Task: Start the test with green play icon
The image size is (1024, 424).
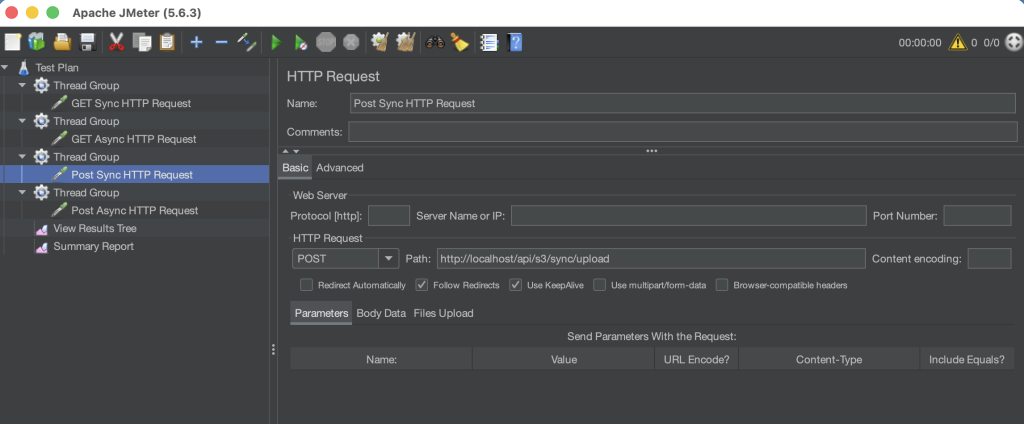Action: click(276, 42)
